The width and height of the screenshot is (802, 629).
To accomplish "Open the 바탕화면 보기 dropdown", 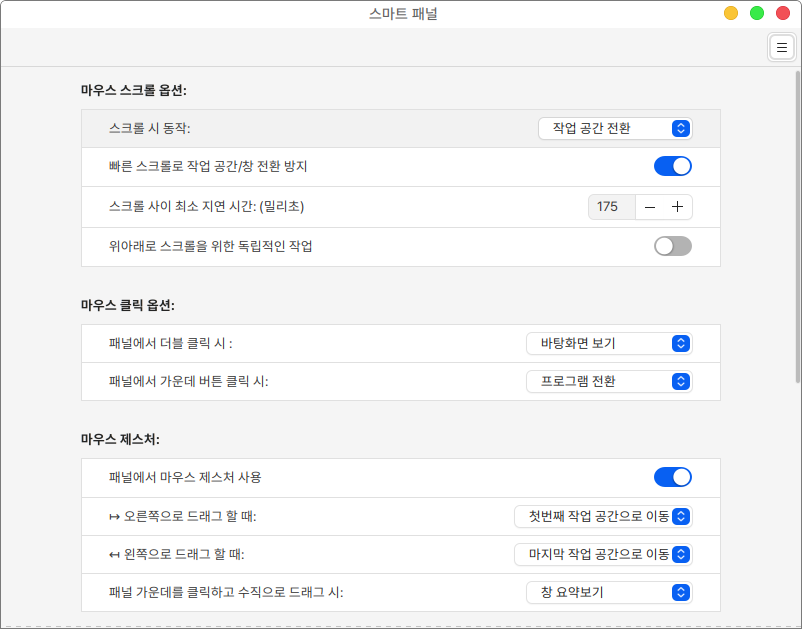I will (x=608, y=343).
